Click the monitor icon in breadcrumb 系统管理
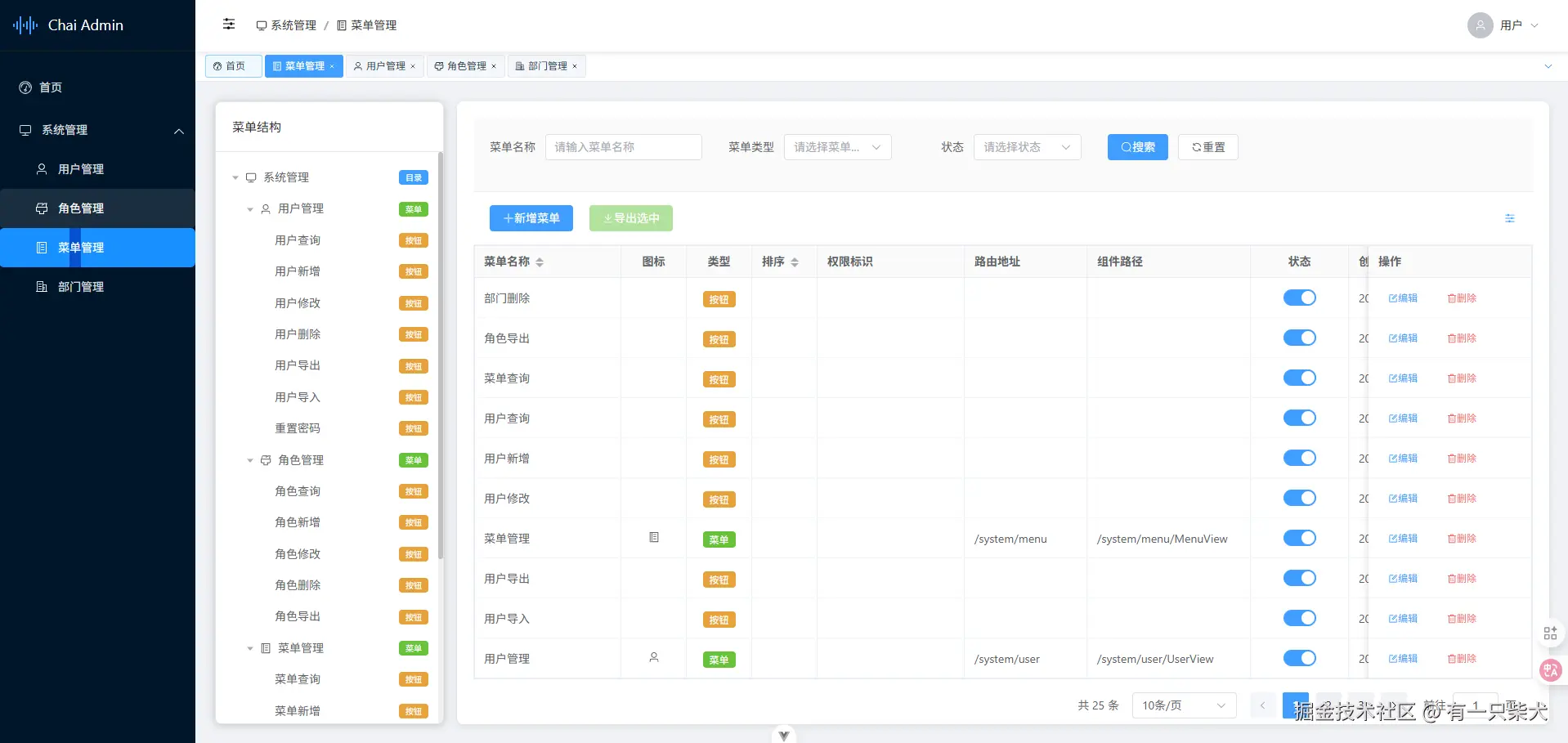This screenshot has width=1568, height=743. (262, 26)
